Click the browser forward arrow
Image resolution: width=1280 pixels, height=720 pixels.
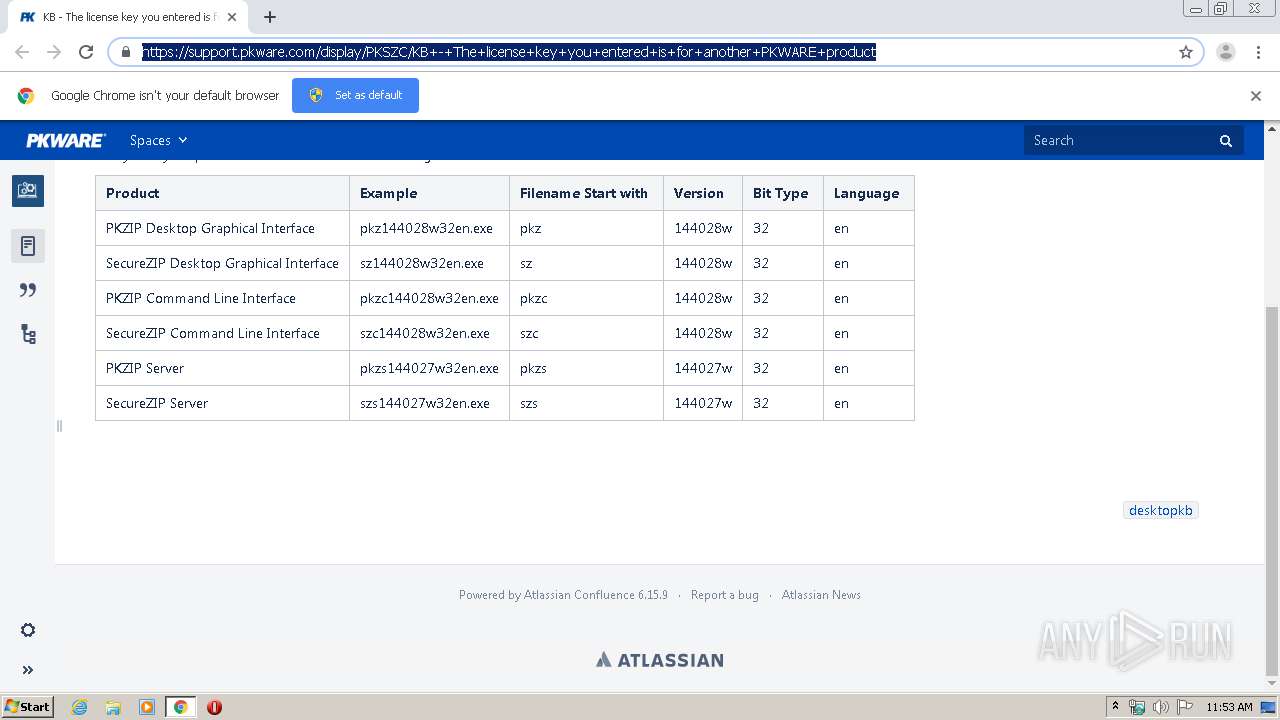pos(54,52)
